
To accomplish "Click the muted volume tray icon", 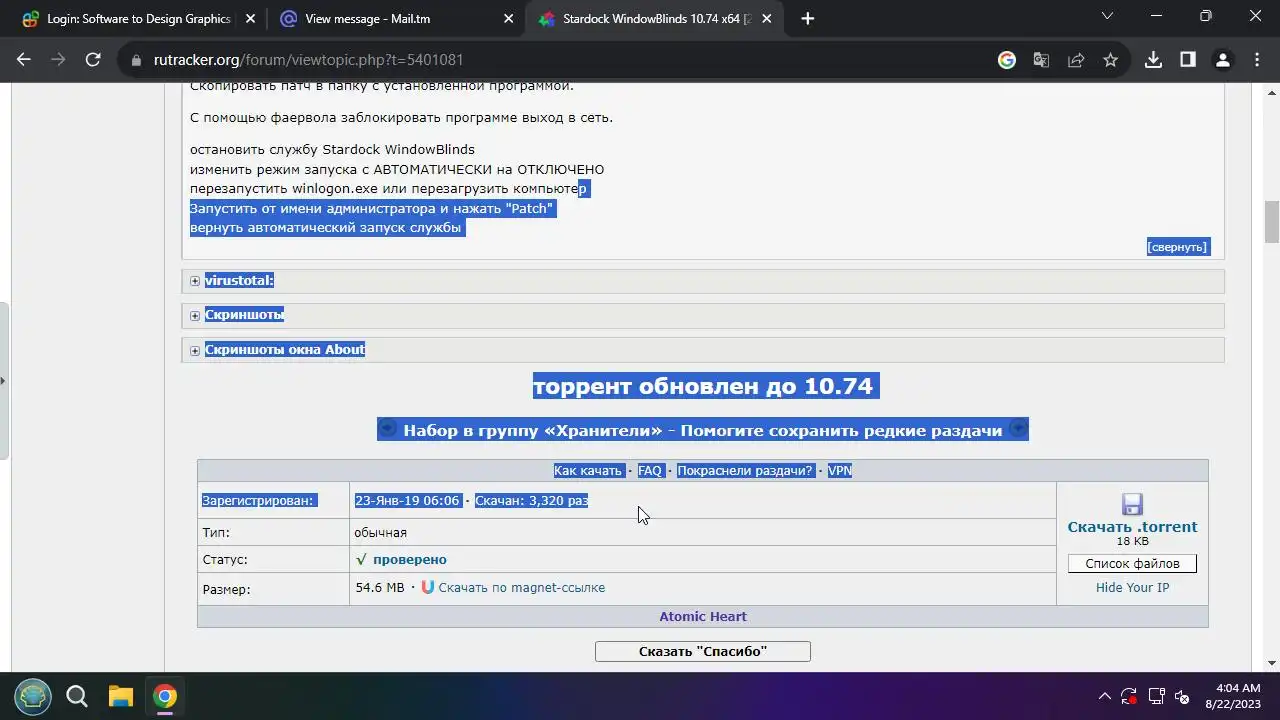I will pos(1182,696).
